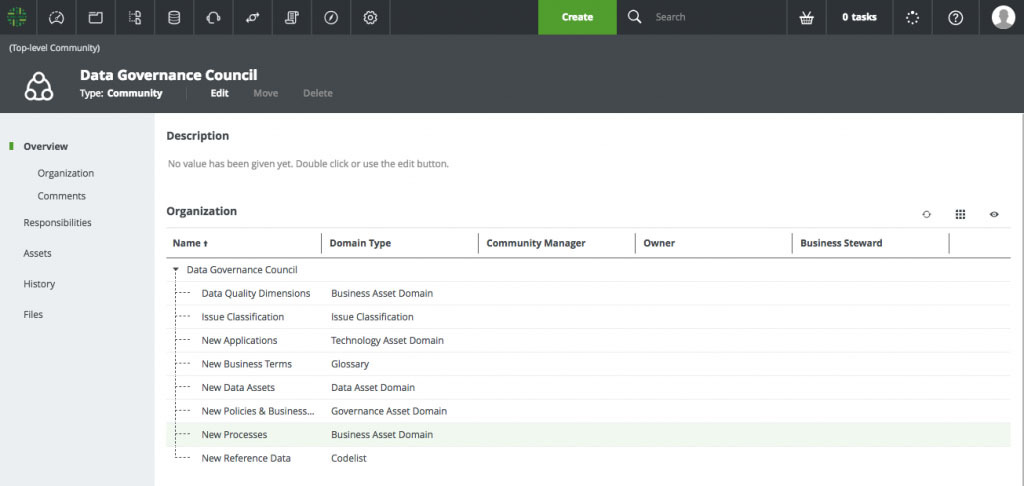Open the settings gear icon

370,18
